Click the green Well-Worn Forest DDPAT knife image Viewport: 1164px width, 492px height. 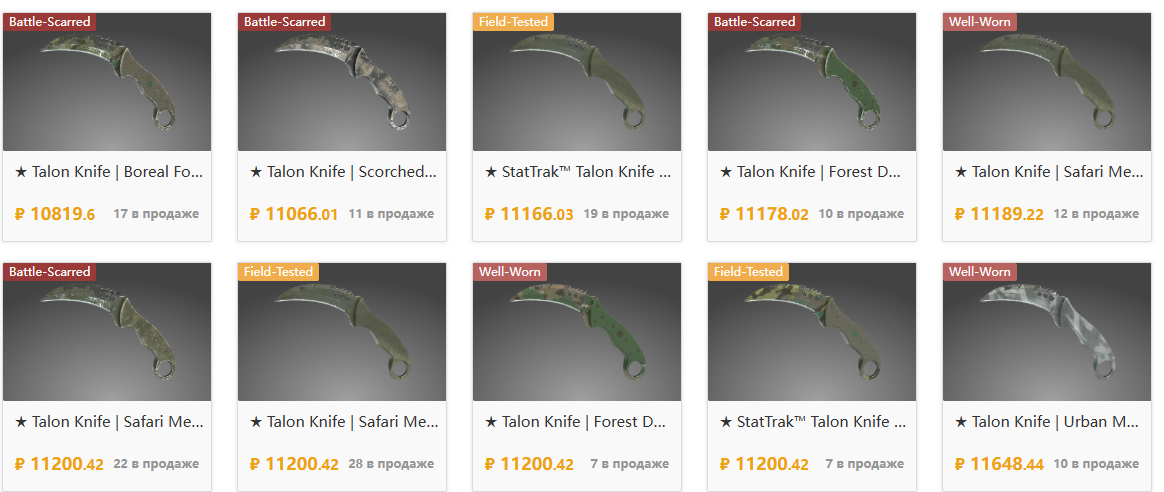(577, 332)
